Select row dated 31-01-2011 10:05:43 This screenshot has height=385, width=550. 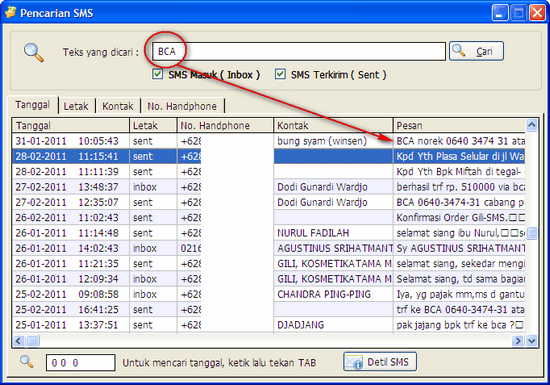click(269, 141)
